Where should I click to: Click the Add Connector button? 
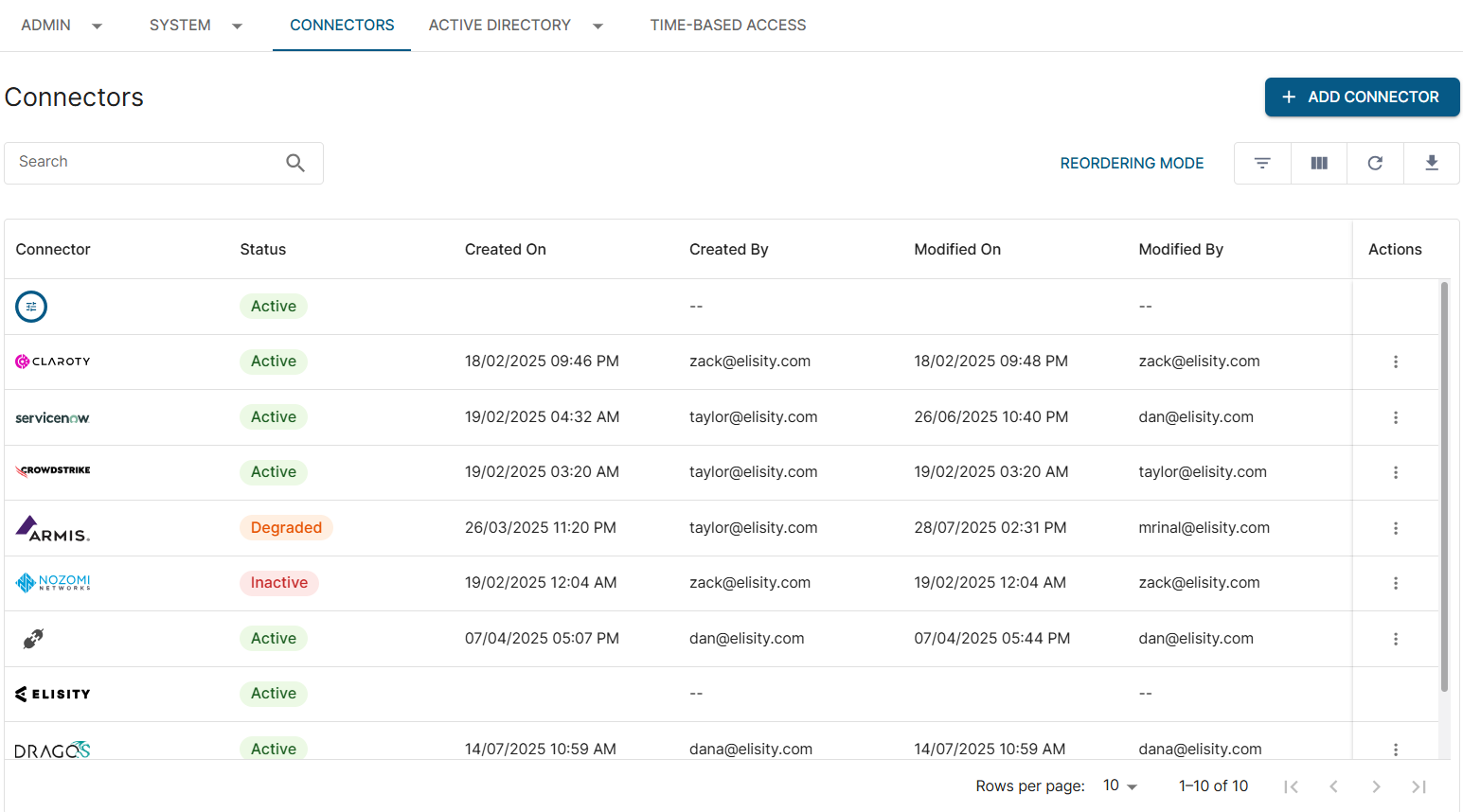pyautogui.click(x=1362, y=97)
